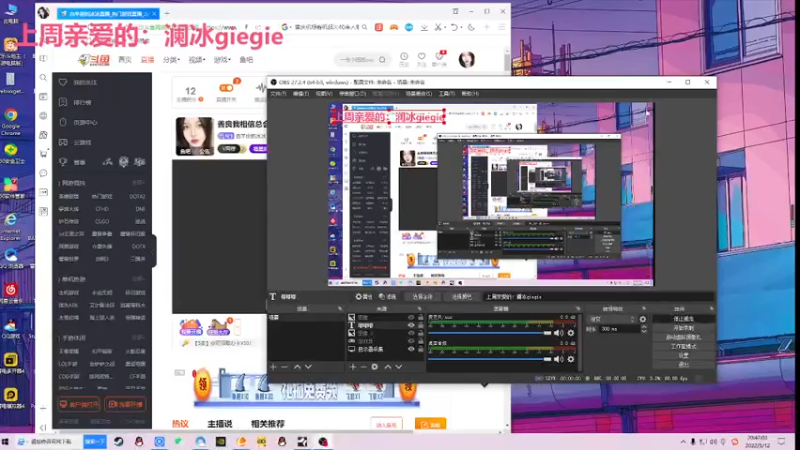Image resolution: width=800 pixels, height=450 pixels.
Task: Open the scene transition type dropdown in OBS
Action: 612,319
